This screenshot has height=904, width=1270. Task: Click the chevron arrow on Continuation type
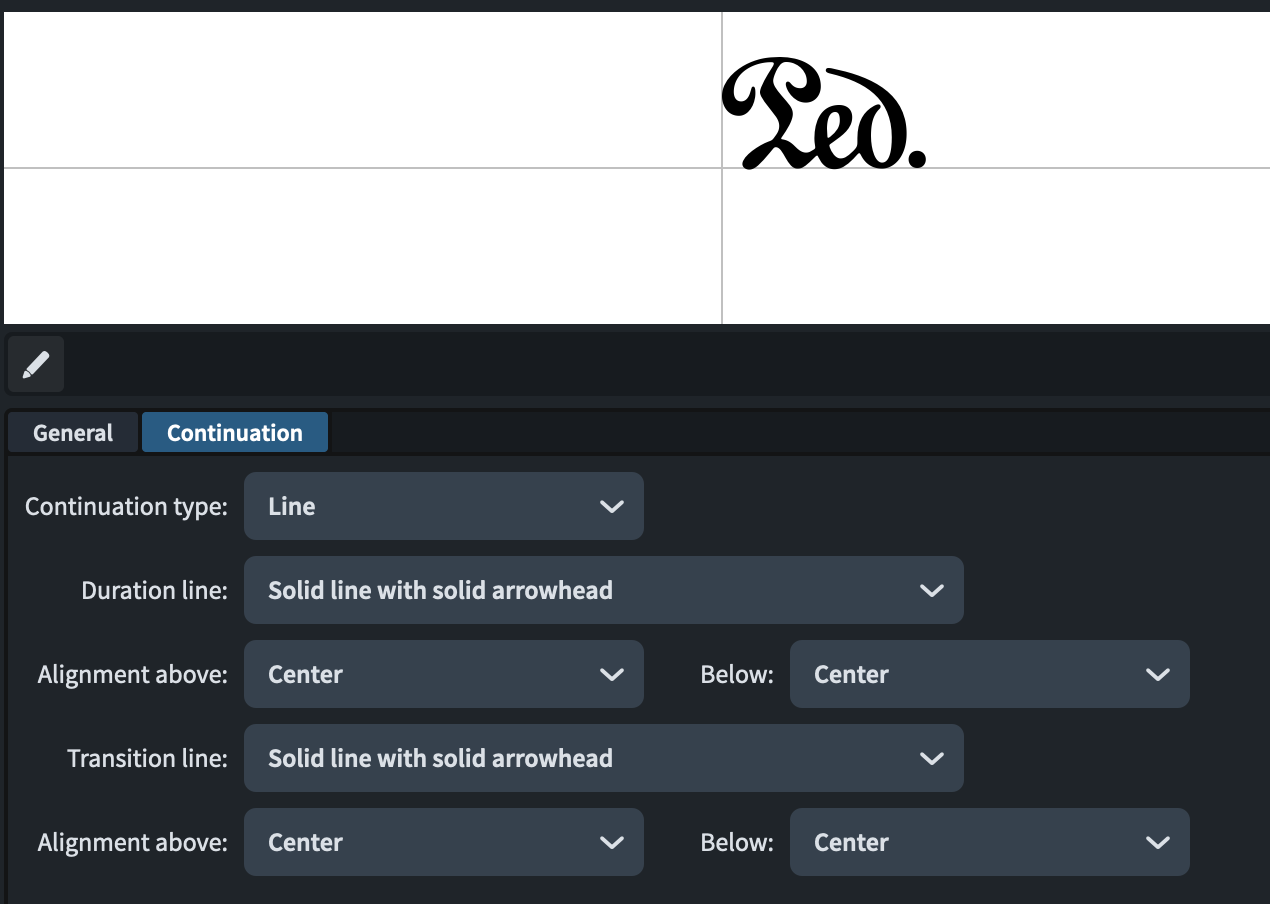coord(611,507)
